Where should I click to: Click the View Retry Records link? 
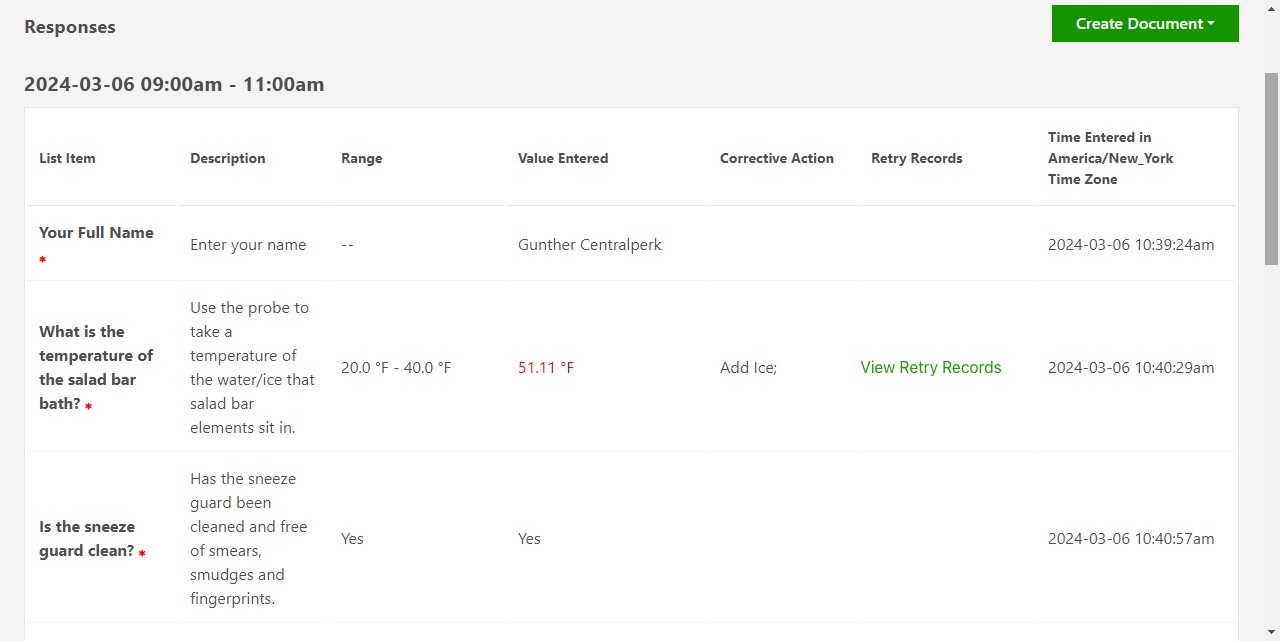pyautogui.click(x=930, y=367)
